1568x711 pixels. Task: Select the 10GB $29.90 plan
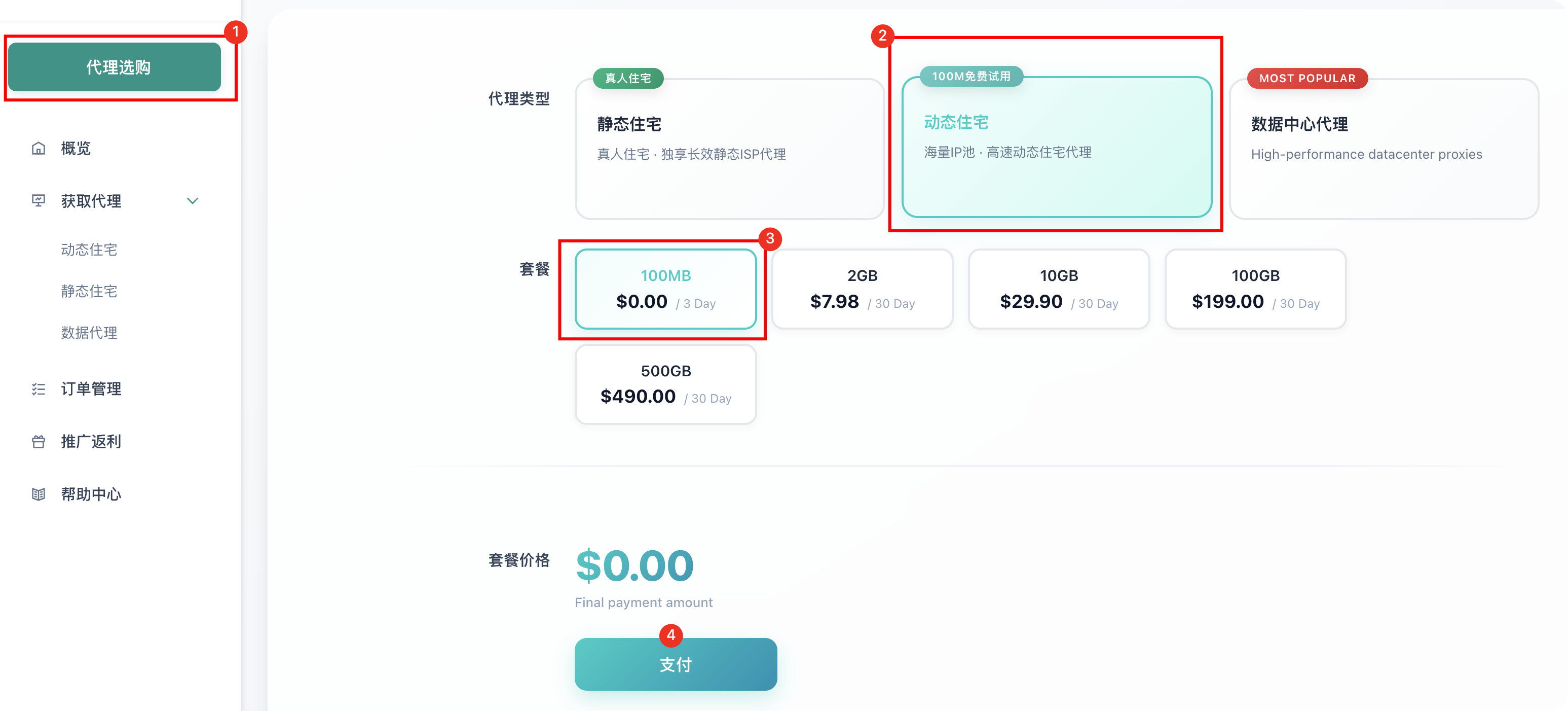click(1059, 289)
